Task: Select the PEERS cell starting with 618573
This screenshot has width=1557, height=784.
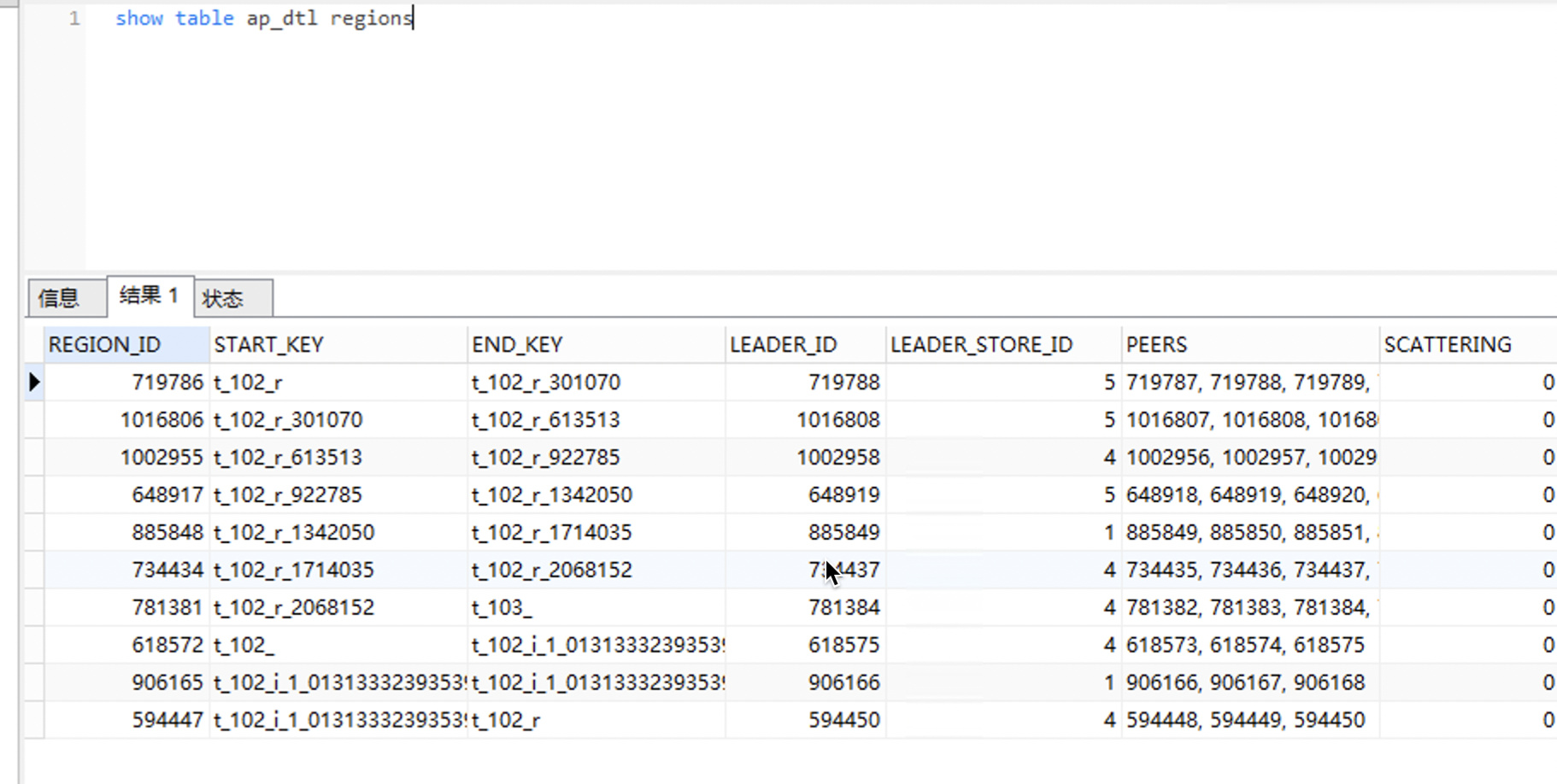Action: pyautogui.click(x=1245, y=646)
